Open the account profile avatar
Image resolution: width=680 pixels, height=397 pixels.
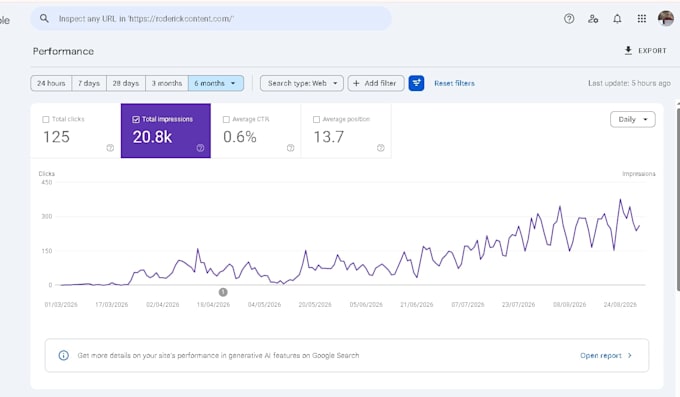[x=666, y=18]
